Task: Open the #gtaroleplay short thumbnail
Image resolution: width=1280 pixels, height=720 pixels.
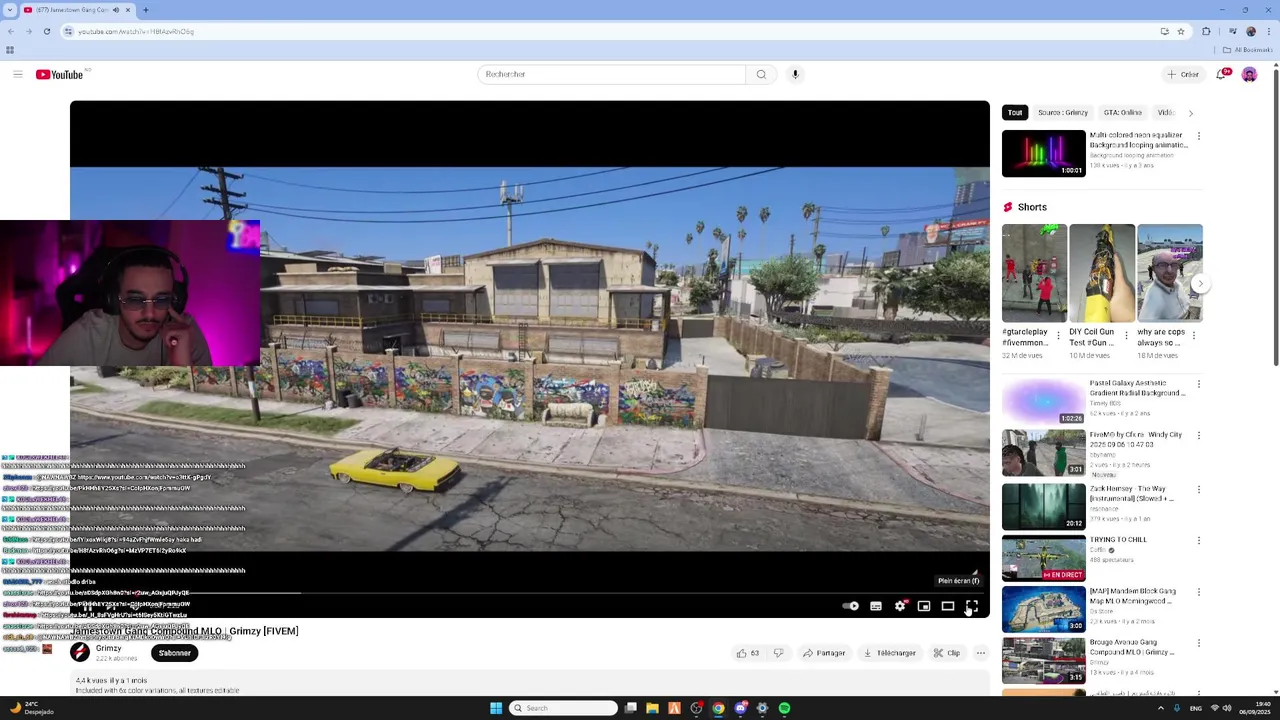Action: [x=1034, y=272]
